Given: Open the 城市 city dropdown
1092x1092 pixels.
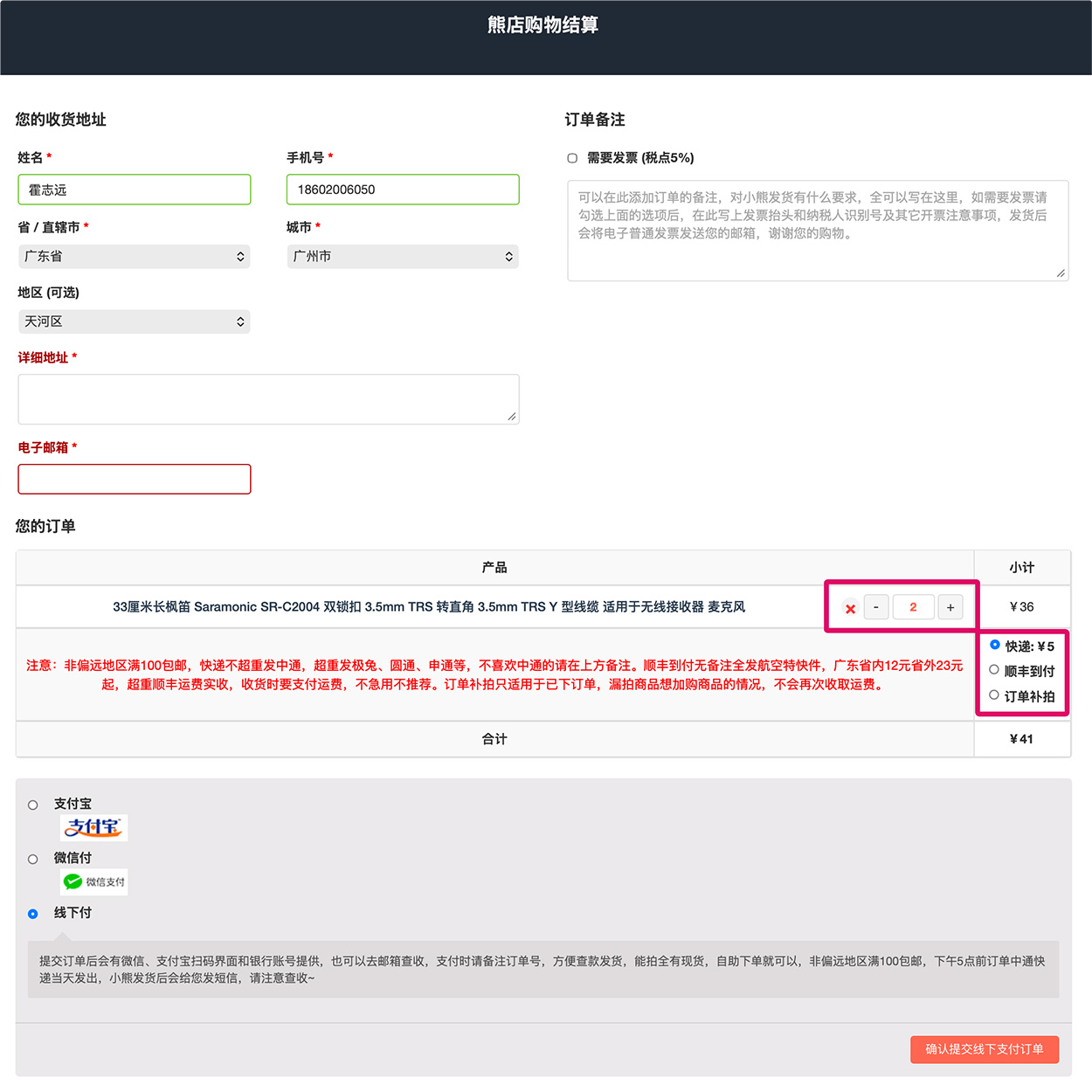Looking at the screenshot, I should tap(403, 256).
